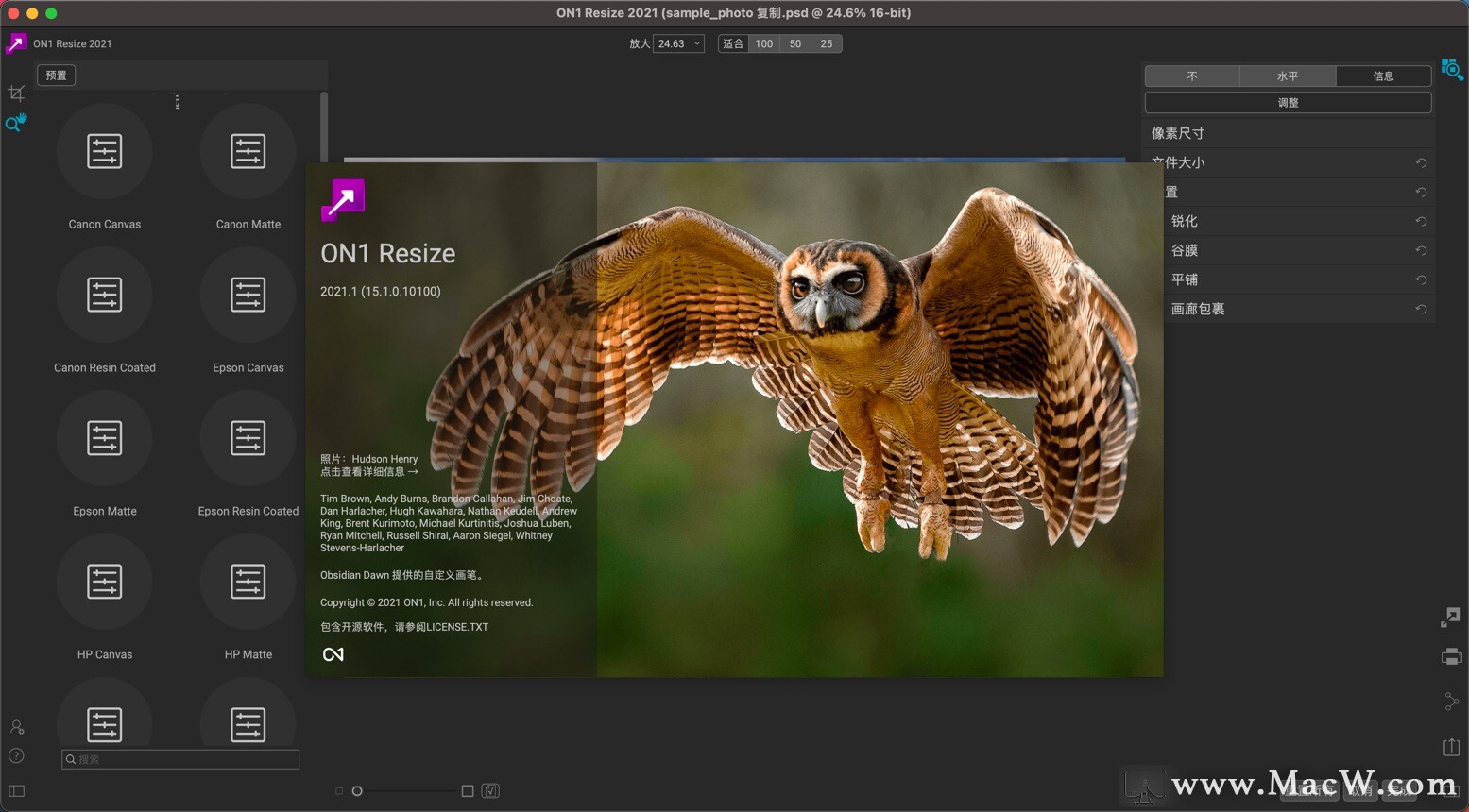Click the large thumbnail size square icon
Image resolution: width=1469 pixels, height=812 pixels.
pyautogui.click(x=468, y=791)
